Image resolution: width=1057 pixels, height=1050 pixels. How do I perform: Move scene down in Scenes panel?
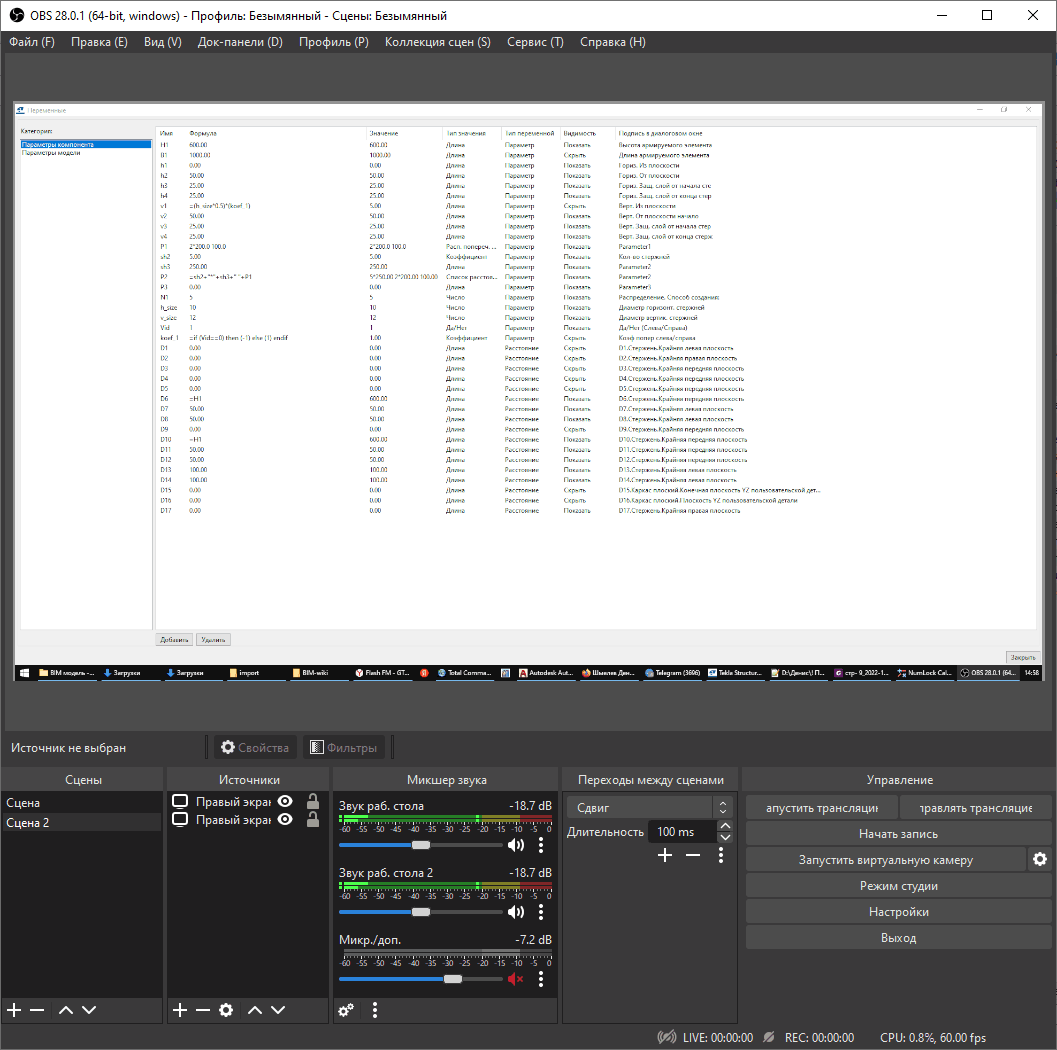pyautogui.click(x=89, y=1010)
